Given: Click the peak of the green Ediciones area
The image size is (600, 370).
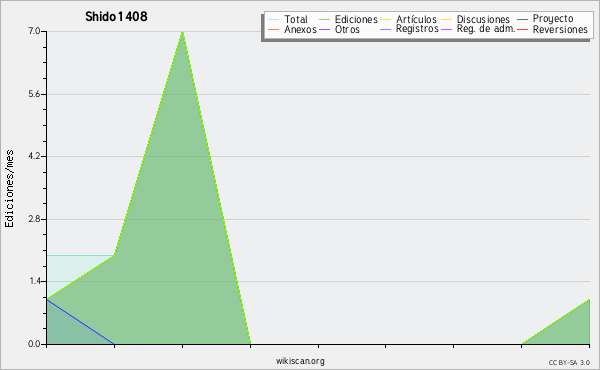Looking at the screenshot, I should click(x=183, y=32).
